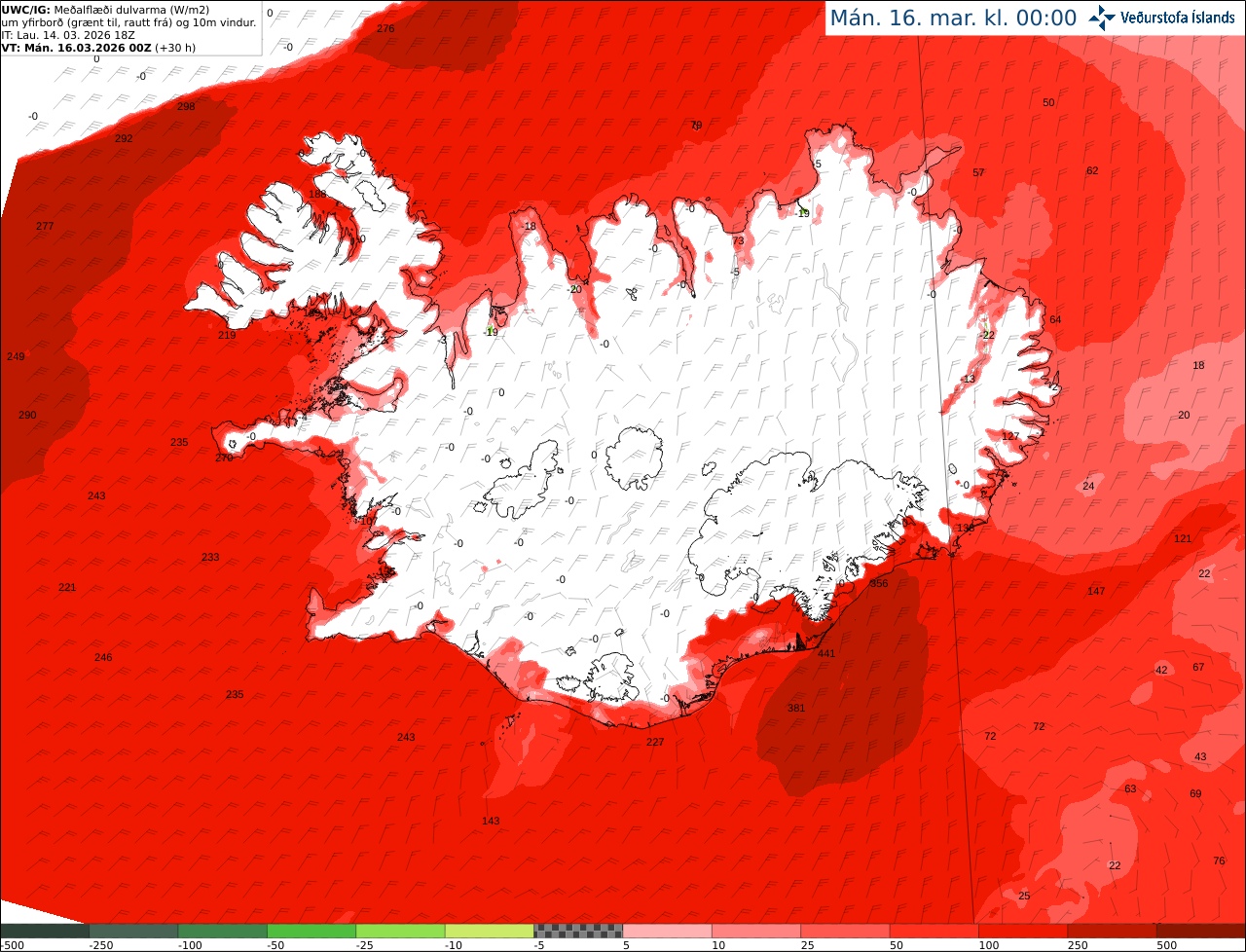Click the map value 143 in the southern ocean
This screenshot has height=952, width=1246.
tap(491, 821)
